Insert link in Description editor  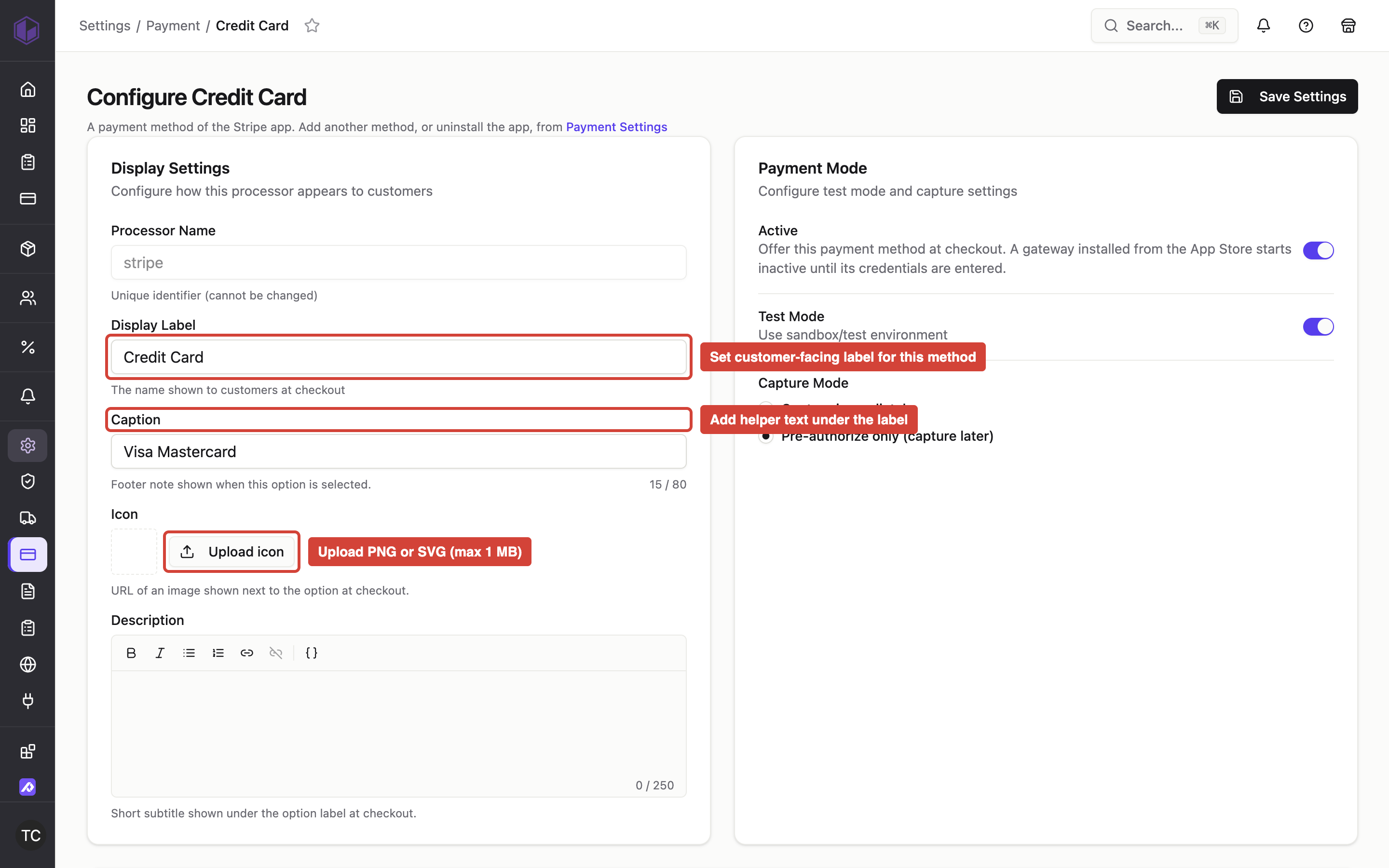pos(247,653)
